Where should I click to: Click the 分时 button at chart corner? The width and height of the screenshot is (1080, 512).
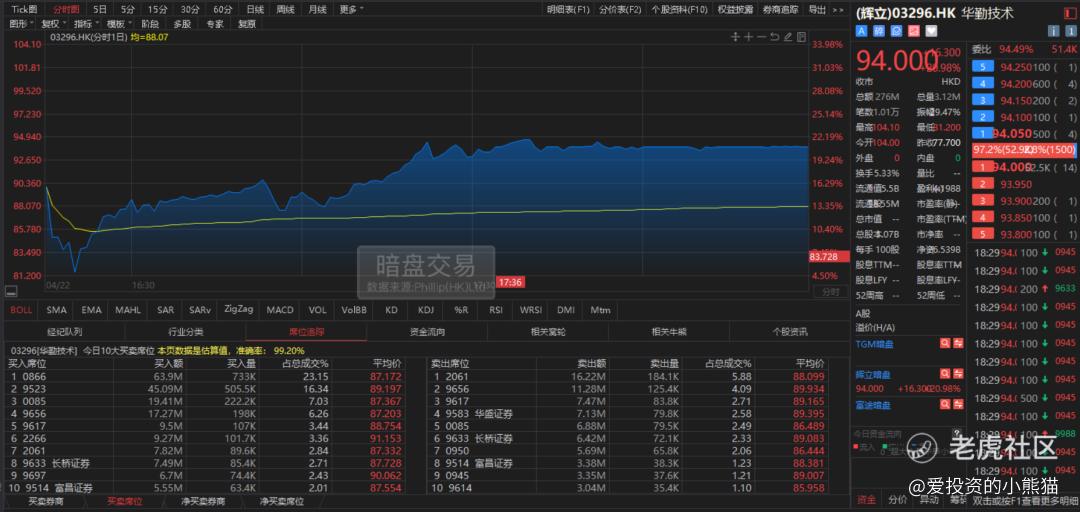(x=830, y=292)
